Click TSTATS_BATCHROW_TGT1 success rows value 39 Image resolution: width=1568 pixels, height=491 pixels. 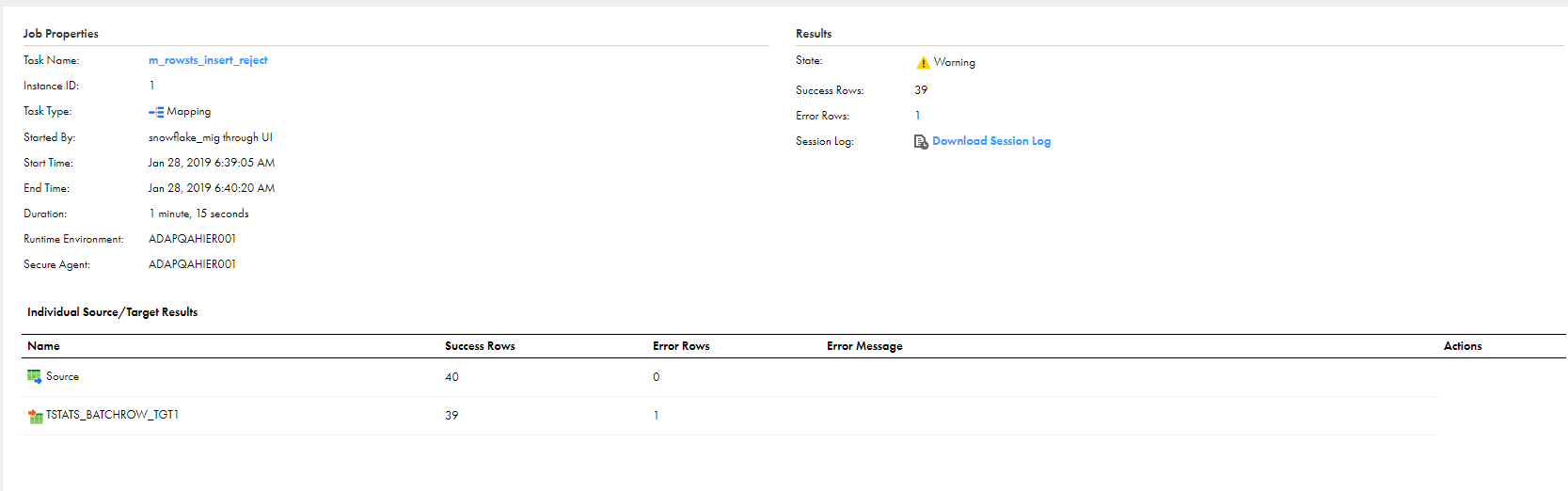[451, 416]
